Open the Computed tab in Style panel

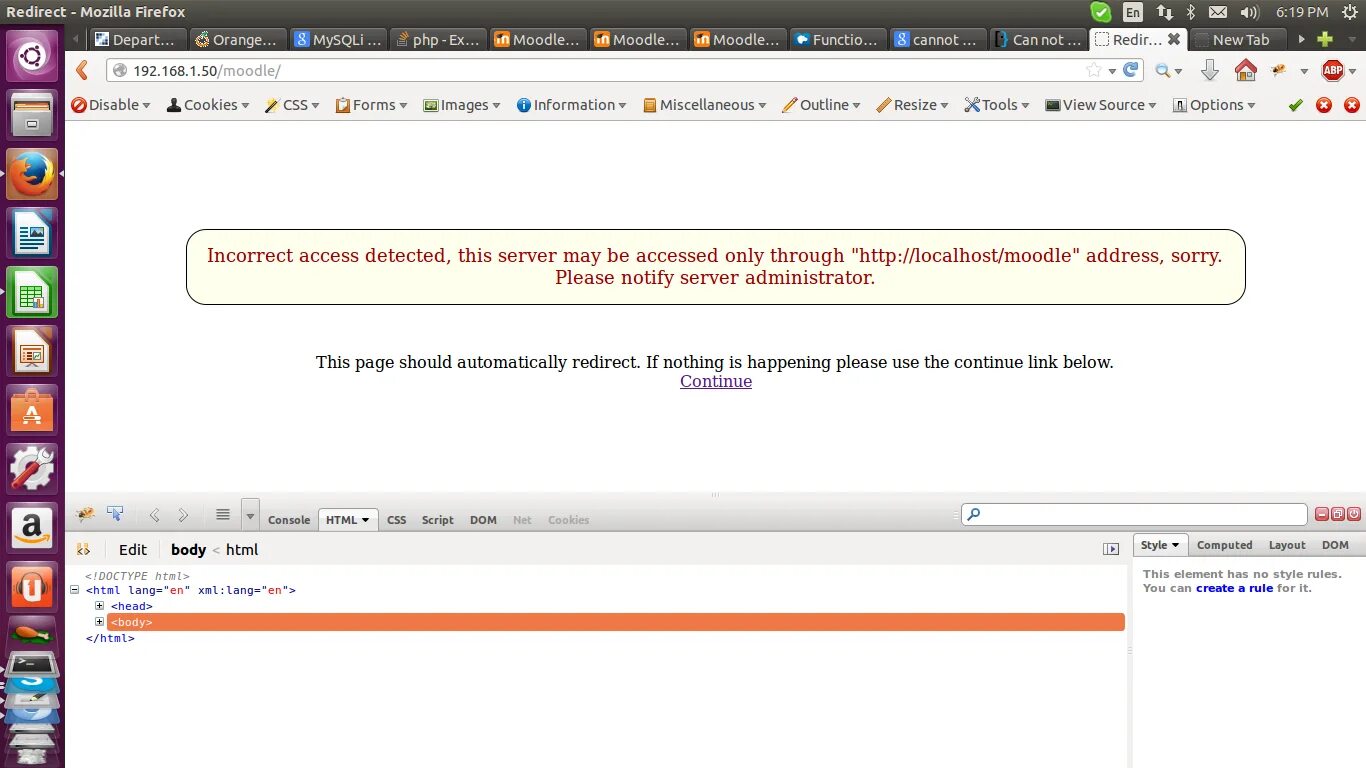click(x=1224, y=545)
